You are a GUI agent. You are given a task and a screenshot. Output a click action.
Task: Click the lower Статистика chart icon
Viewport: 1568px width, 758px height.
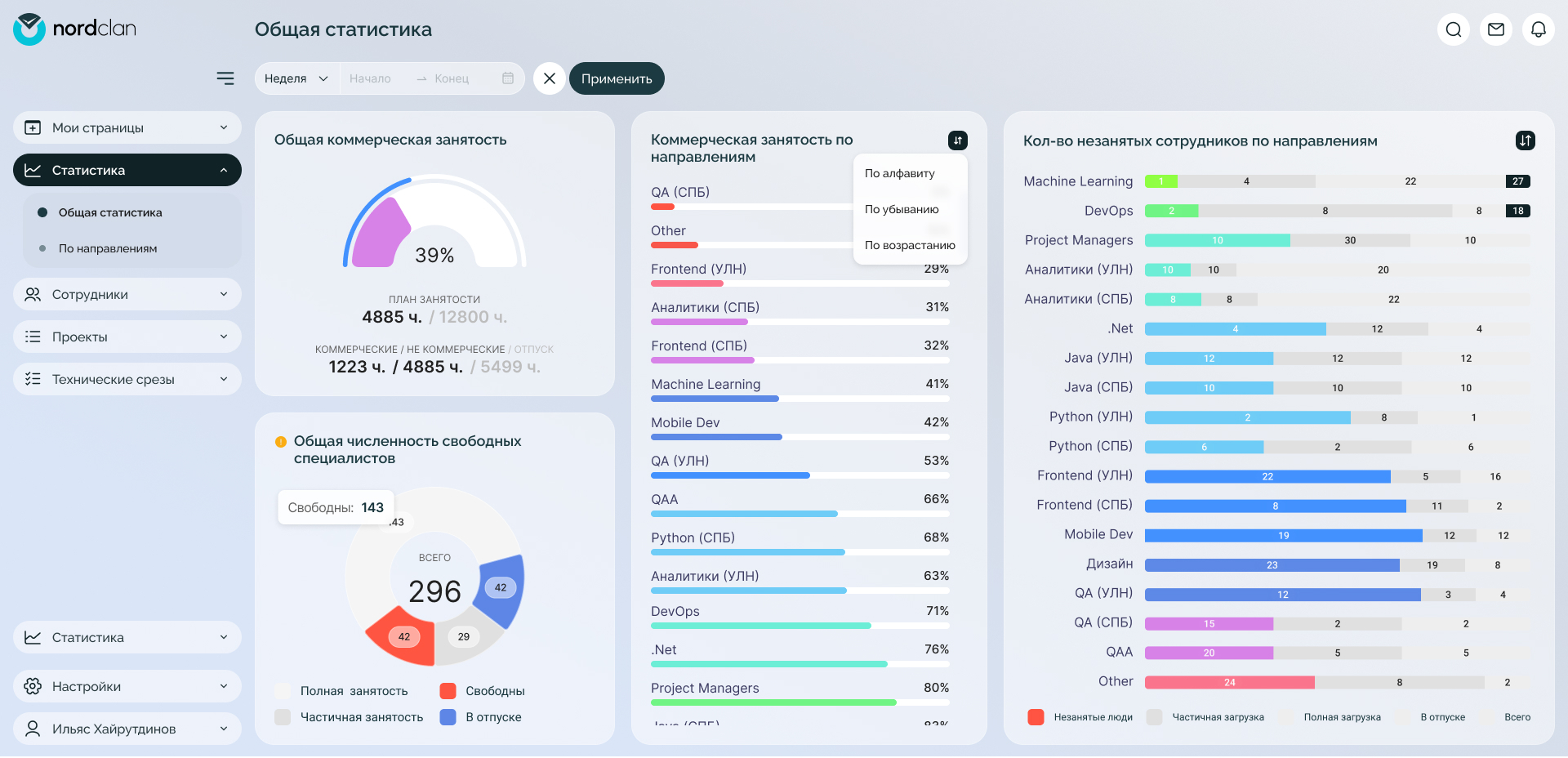[33, 637]
